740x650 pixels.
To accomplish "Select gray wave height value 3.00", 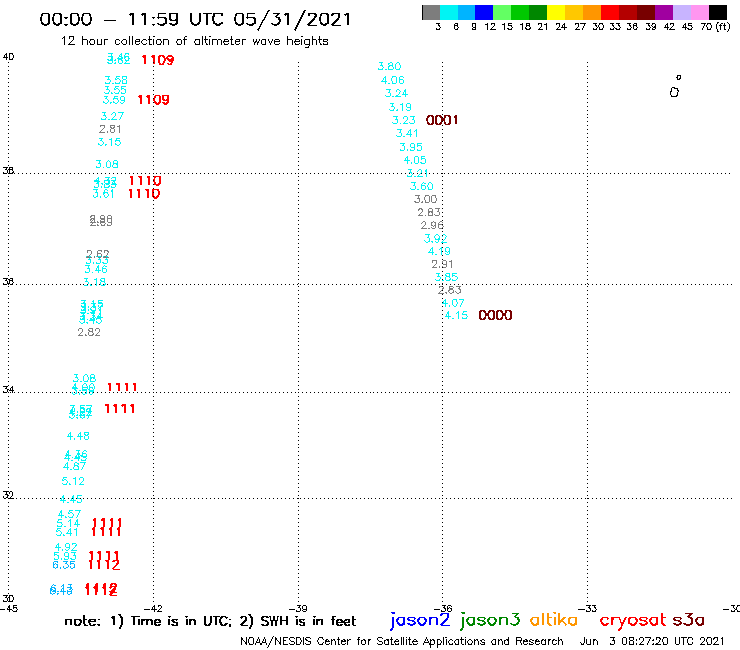I will point(426,199).
